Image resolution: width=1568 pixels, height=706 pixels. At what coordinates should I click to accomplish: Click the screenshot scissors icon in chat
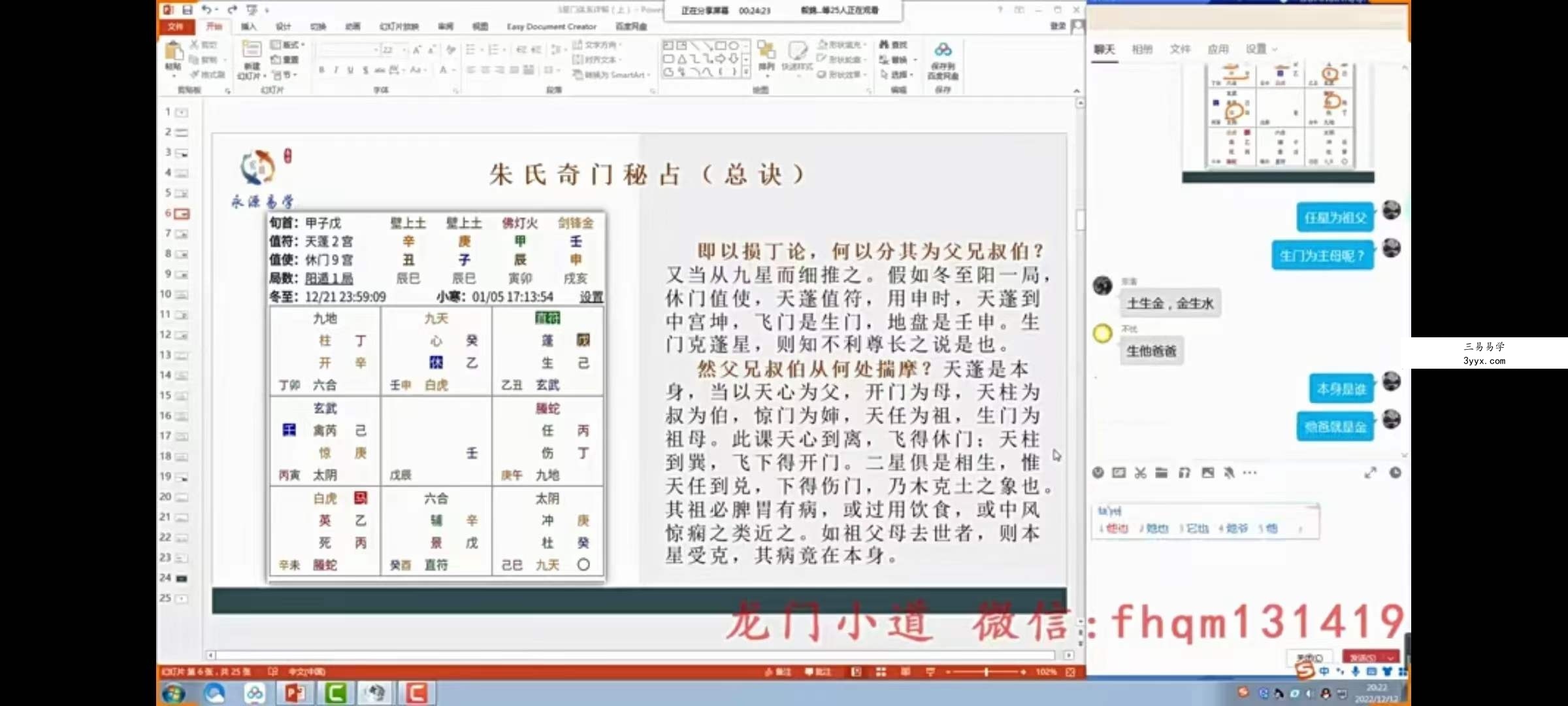point(1140,473)
